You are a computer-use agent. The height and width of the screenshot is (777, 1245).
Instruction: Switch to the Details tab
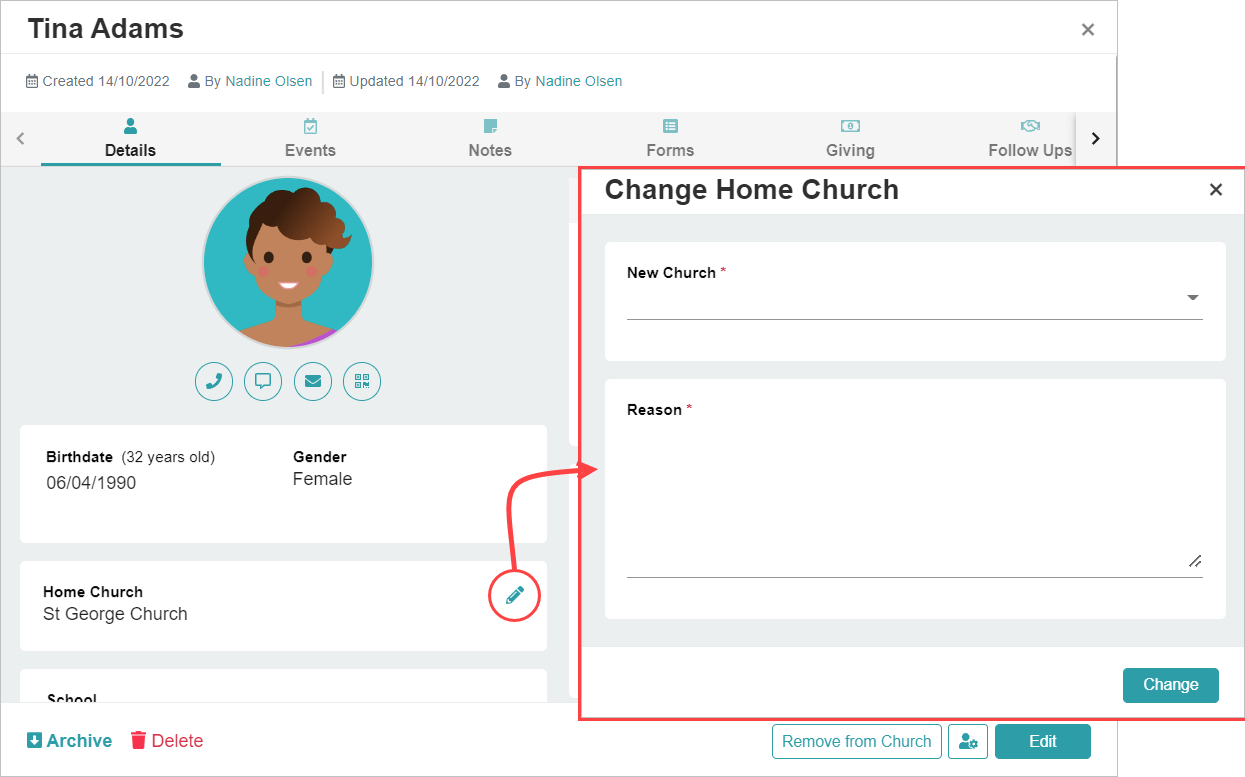point(130,139)
